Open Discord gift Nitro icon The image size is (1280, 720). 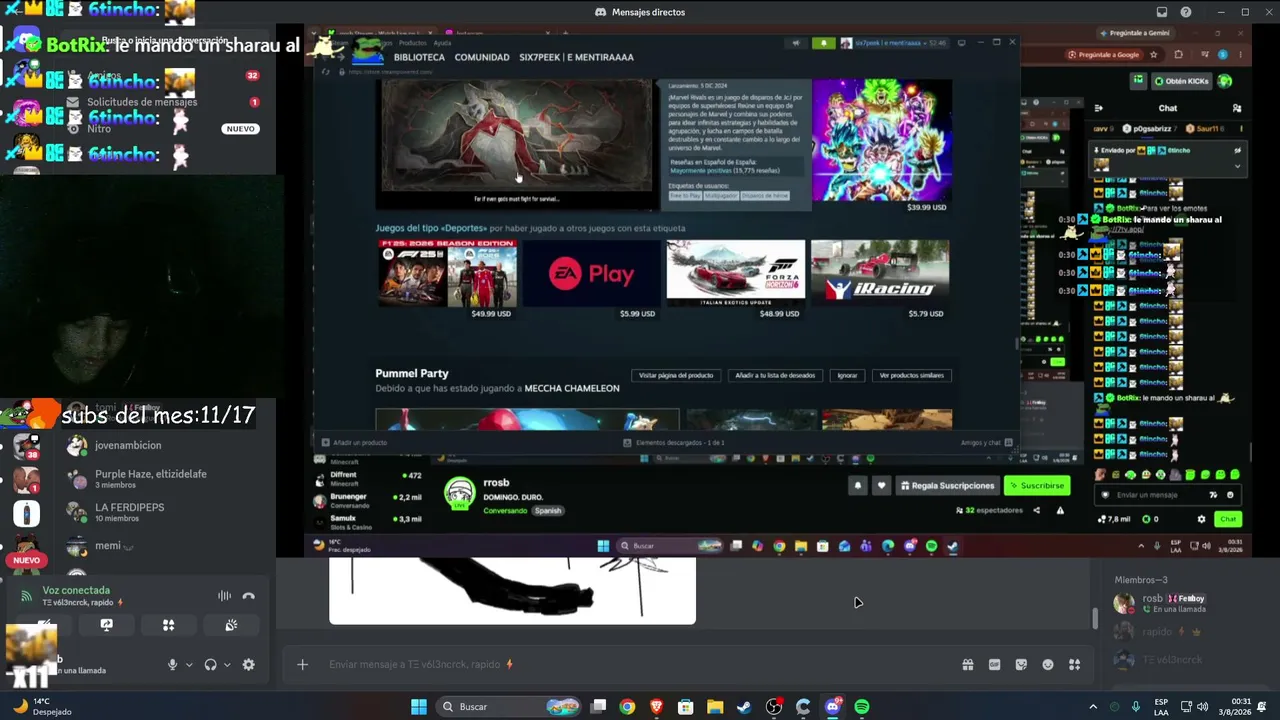pyautogui.click(x=968, y=664)
